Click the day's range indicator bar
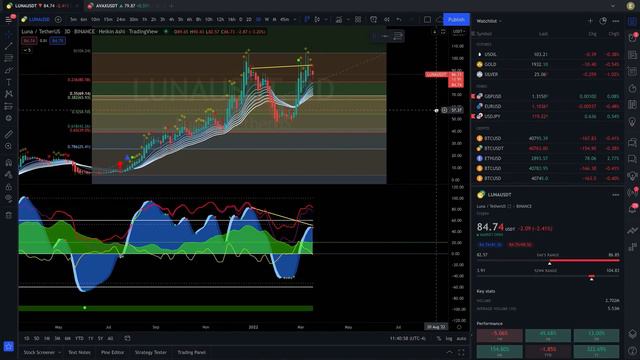Screen dimensions: 640x360 click(x=548, y=260)
